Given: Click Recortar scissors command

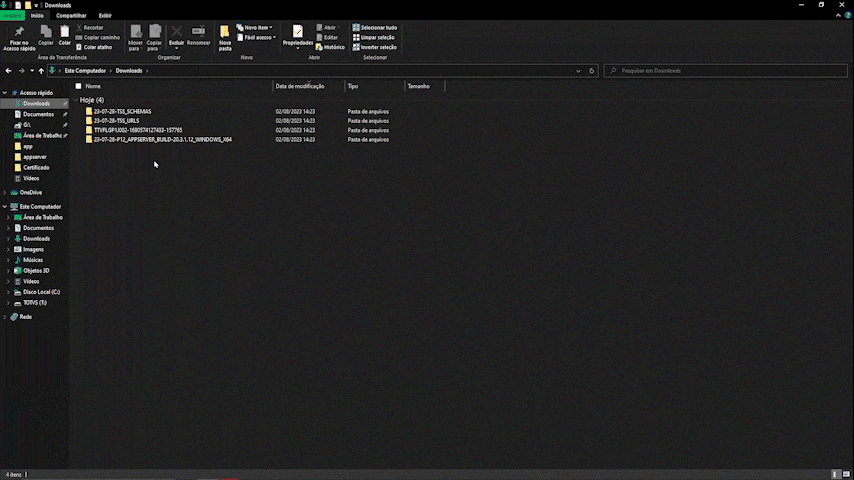Looking at the screenshot, I should click(x=90, y=27).
